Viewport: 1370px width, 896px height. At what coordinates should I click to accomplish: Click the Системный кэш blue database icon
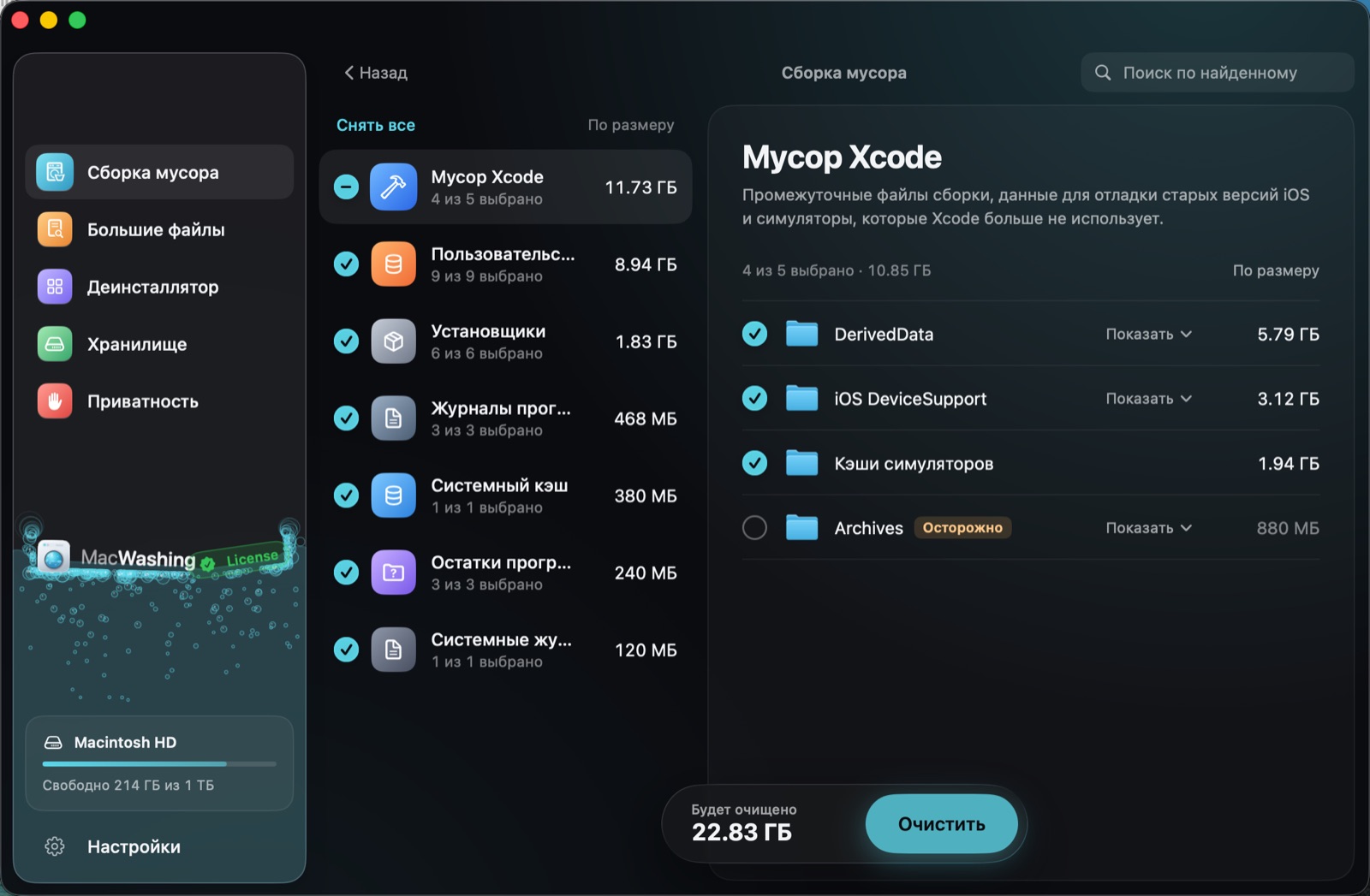pyautogui.click(x=393, y=495)
